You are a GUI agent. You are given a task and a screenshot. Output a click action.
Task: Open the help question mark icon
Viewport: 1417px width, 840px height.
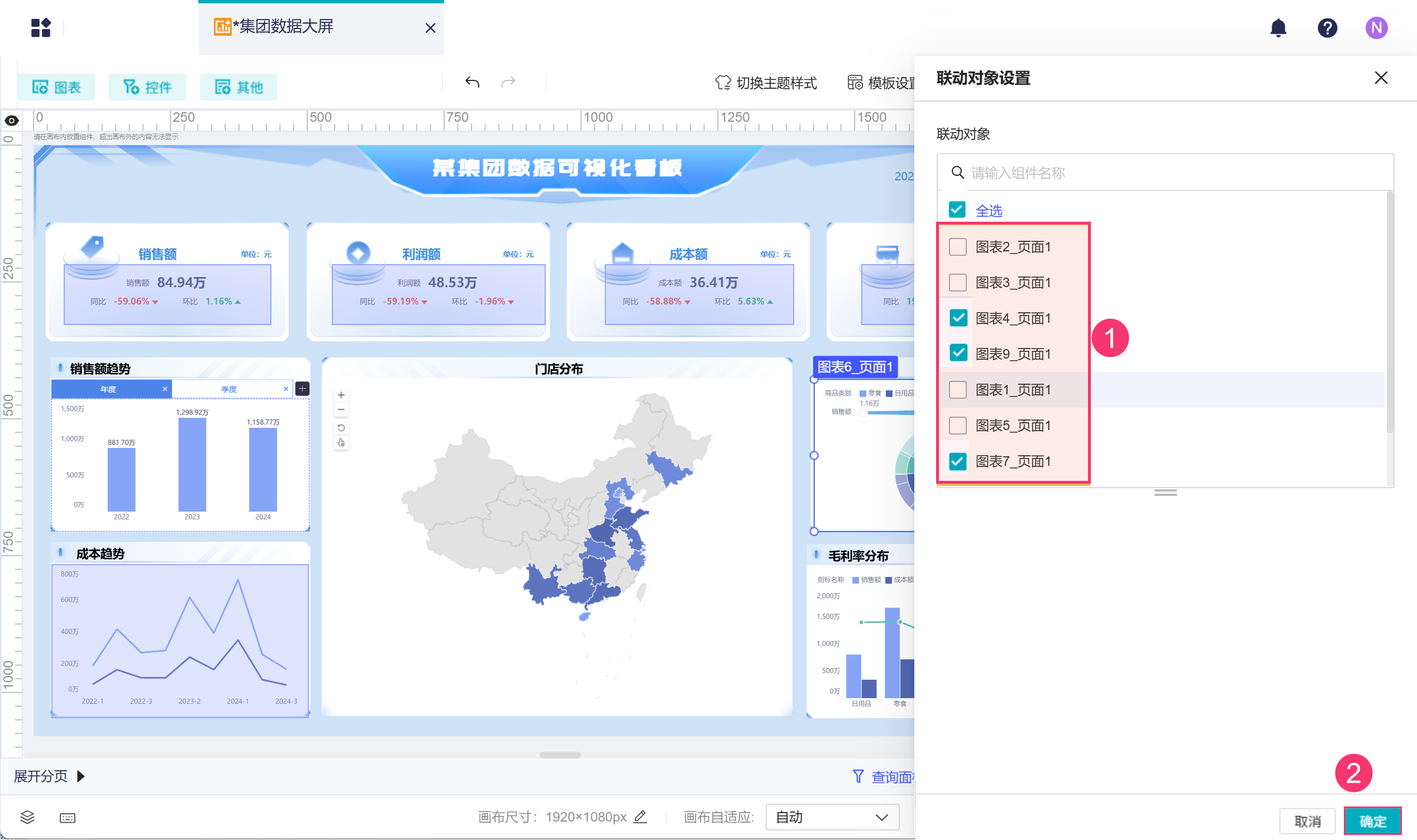point(1327,28)
